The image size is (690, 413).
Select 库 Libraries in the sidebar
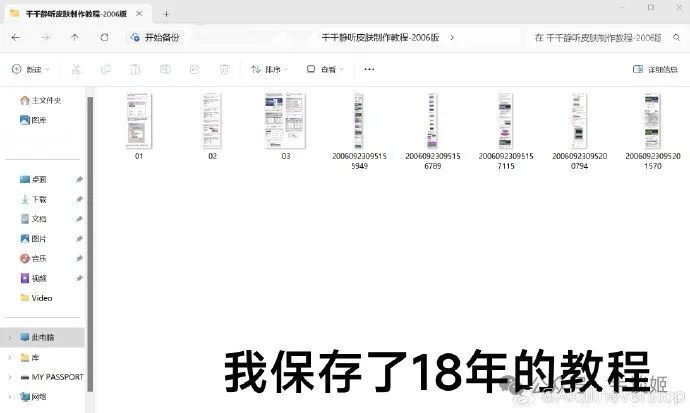point(30,358)
